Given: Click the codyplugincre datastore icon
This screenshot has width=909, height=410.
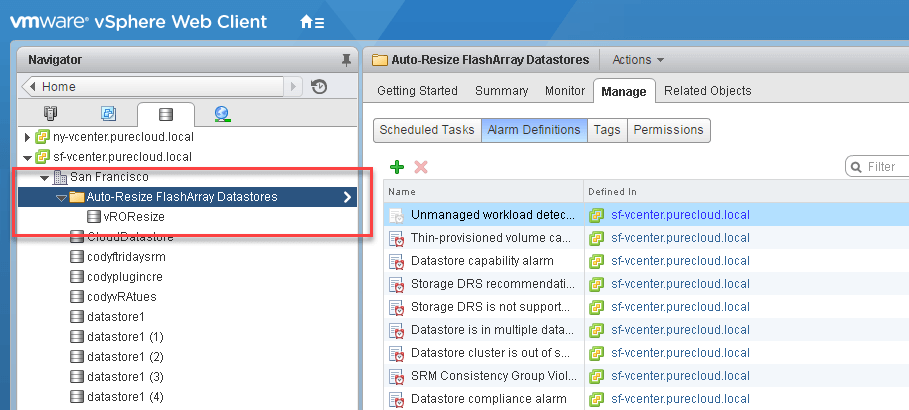Looking at the screenshot, I should click(x=77, y=277).
